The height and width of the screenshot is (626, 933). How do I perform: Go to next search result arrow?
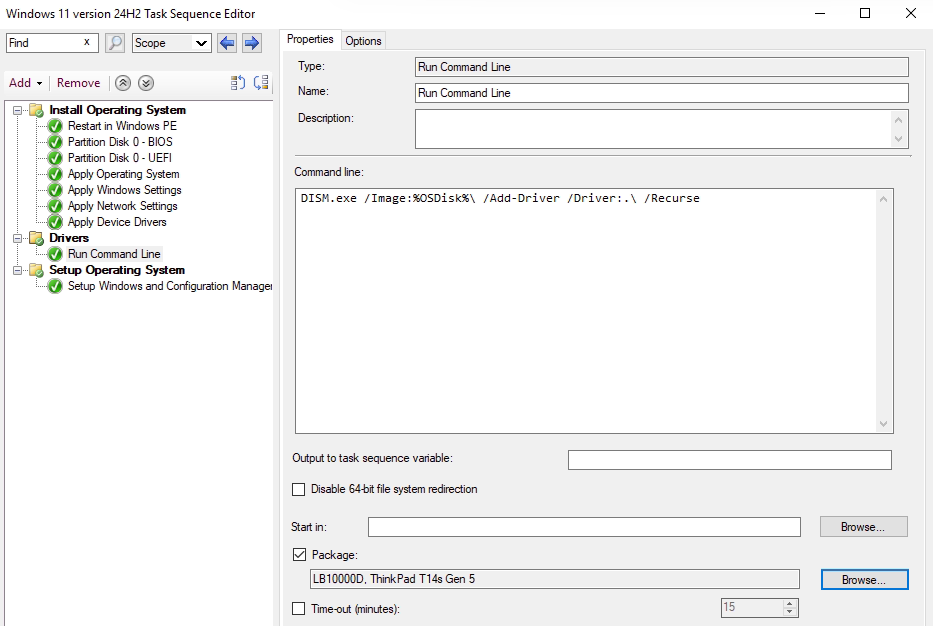252,43
